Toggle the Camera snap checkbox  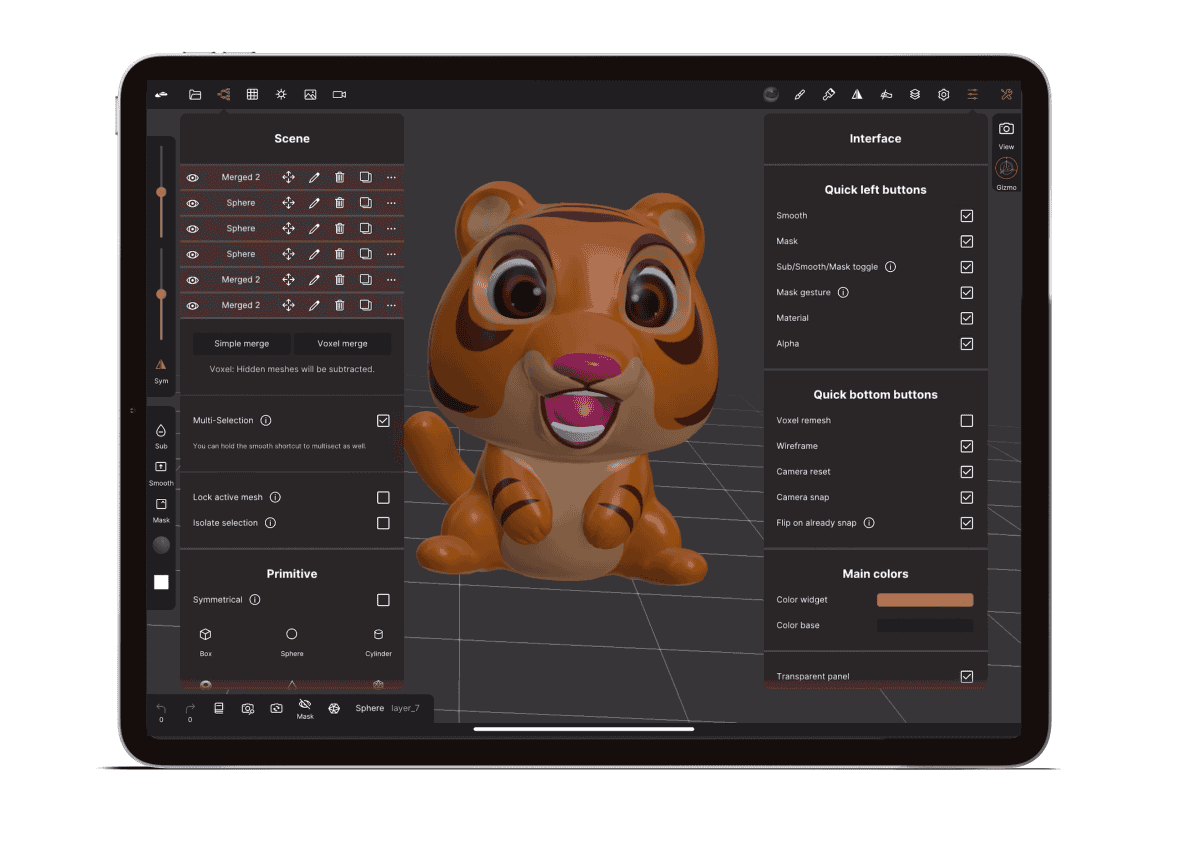coord(967,497)
